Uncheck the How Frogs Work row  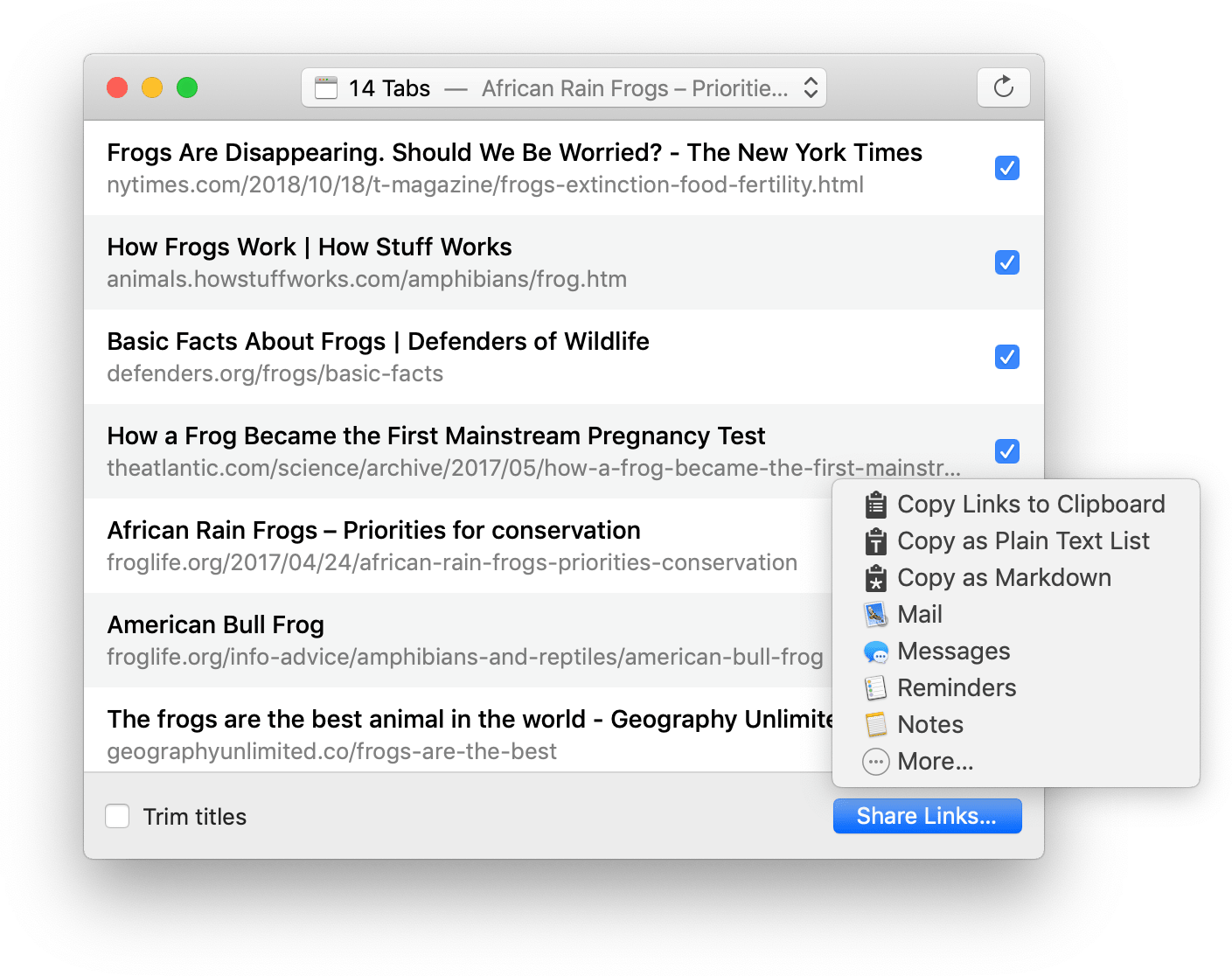[x=1007, y=262]
